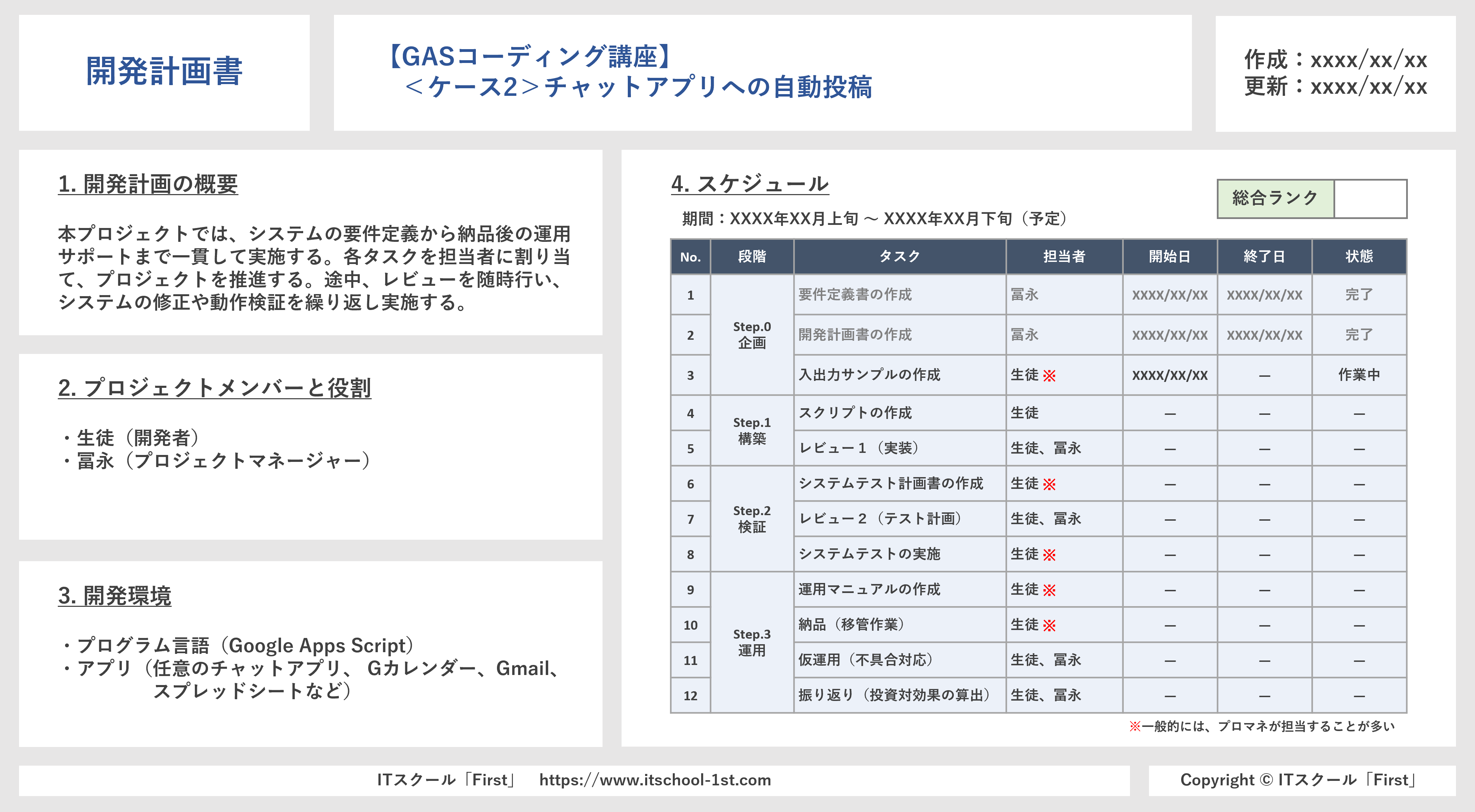The image size is (1475, 812).
Task: Click the empty 総合ランク value box
Action: 1370,199
